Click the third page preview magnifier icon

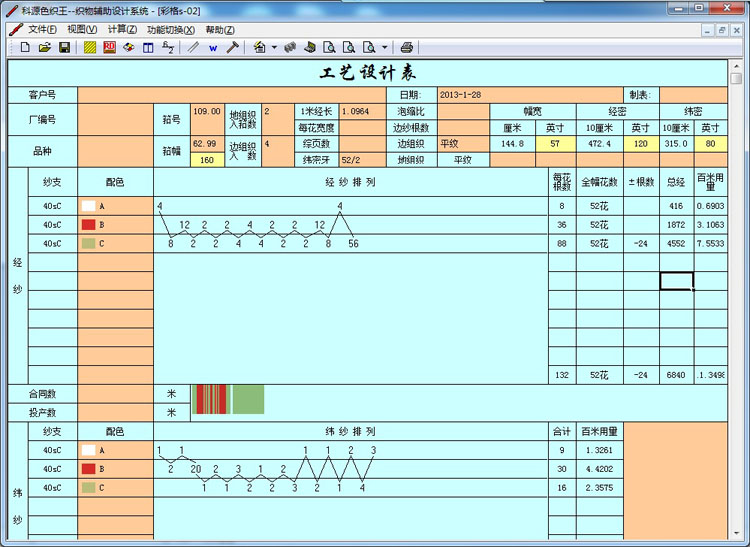(369, 47)
